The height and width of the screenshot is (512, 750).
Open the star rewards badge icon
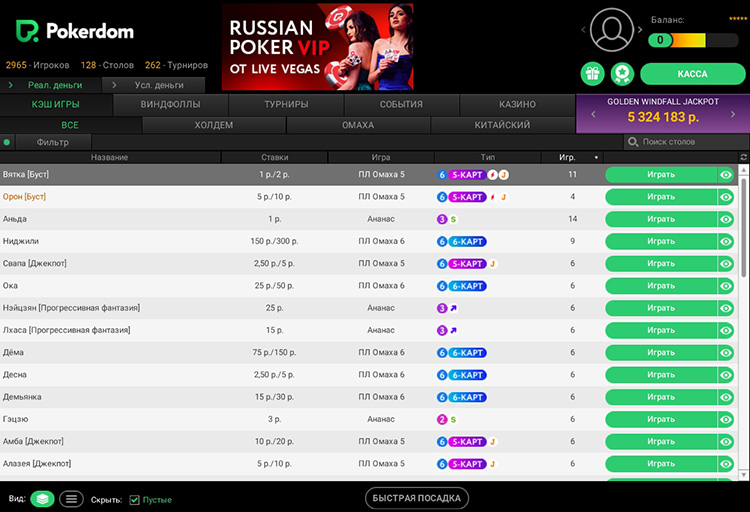click(x=622, y=74)
